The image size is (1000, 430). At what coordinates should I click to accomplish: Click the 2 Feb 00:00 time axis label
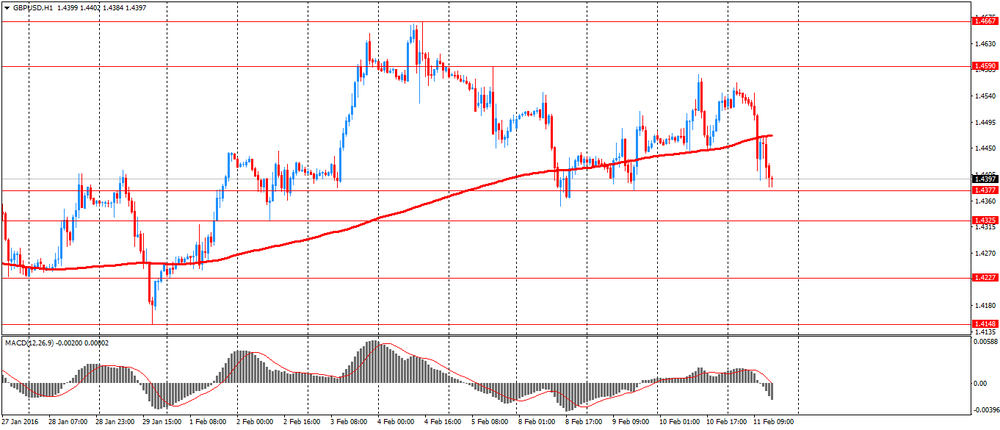click(x=256, y=422)
